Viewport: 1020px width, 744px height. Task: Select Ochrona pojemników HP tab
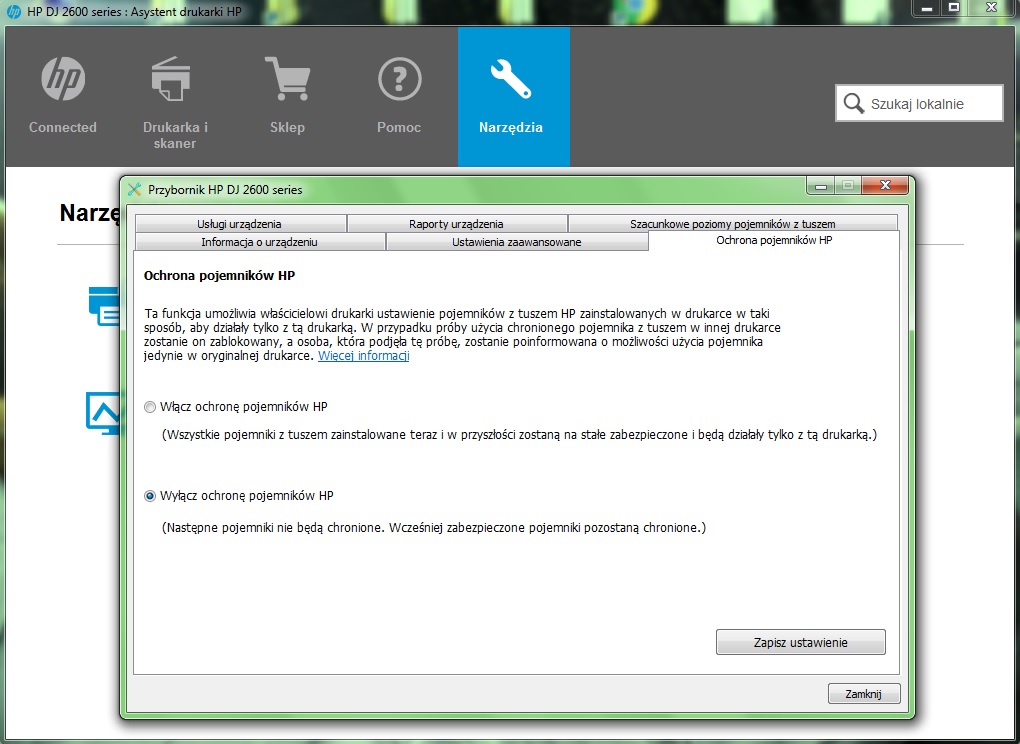coord(774,240)
